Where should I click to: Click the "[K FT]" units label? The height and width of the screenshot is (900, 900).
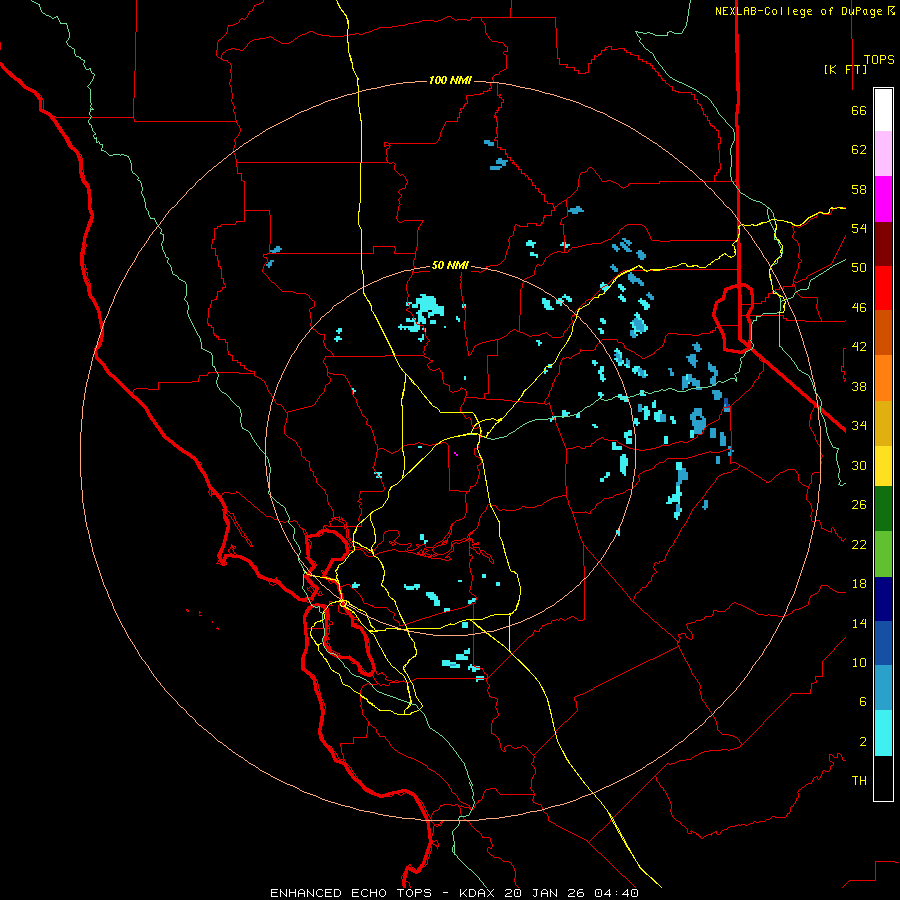pyautogui.click(x=845, y=69)
